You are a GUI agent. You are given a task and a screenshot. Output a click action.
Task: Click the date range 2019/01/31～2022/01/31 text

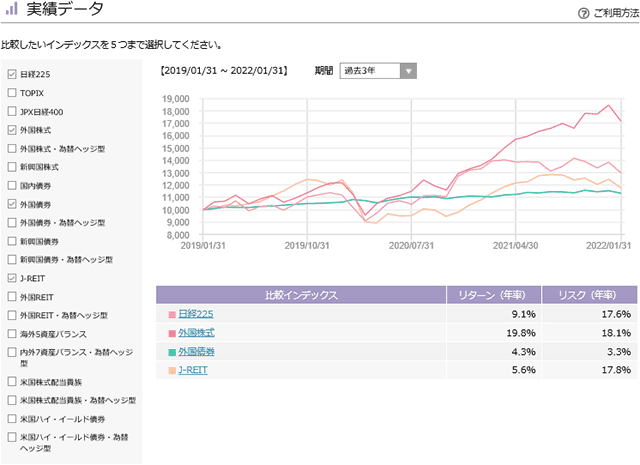(224, 71)
